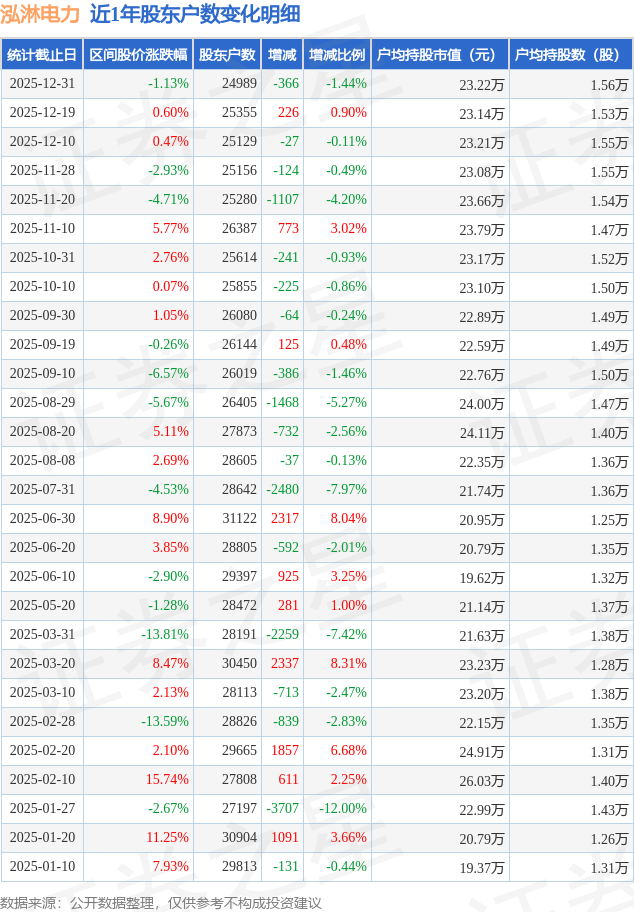Screen dimensions: 634x912
Task: Select the 户均持股市值（元） column header
Action: [x=439, y=55]
